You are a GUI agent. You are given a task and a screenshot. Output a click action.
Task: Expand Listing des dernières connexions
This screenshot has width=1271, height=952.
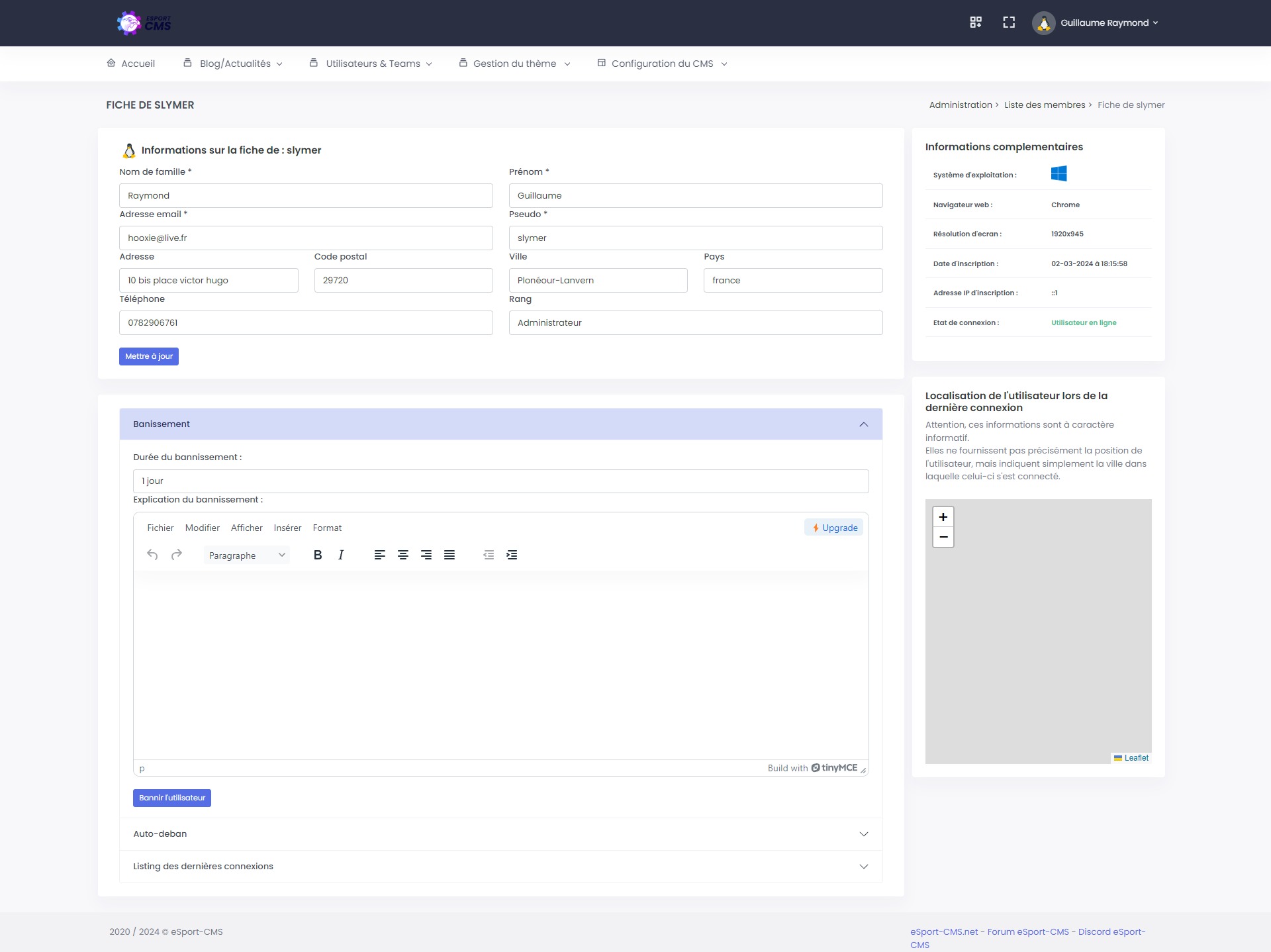coord(501,867)
